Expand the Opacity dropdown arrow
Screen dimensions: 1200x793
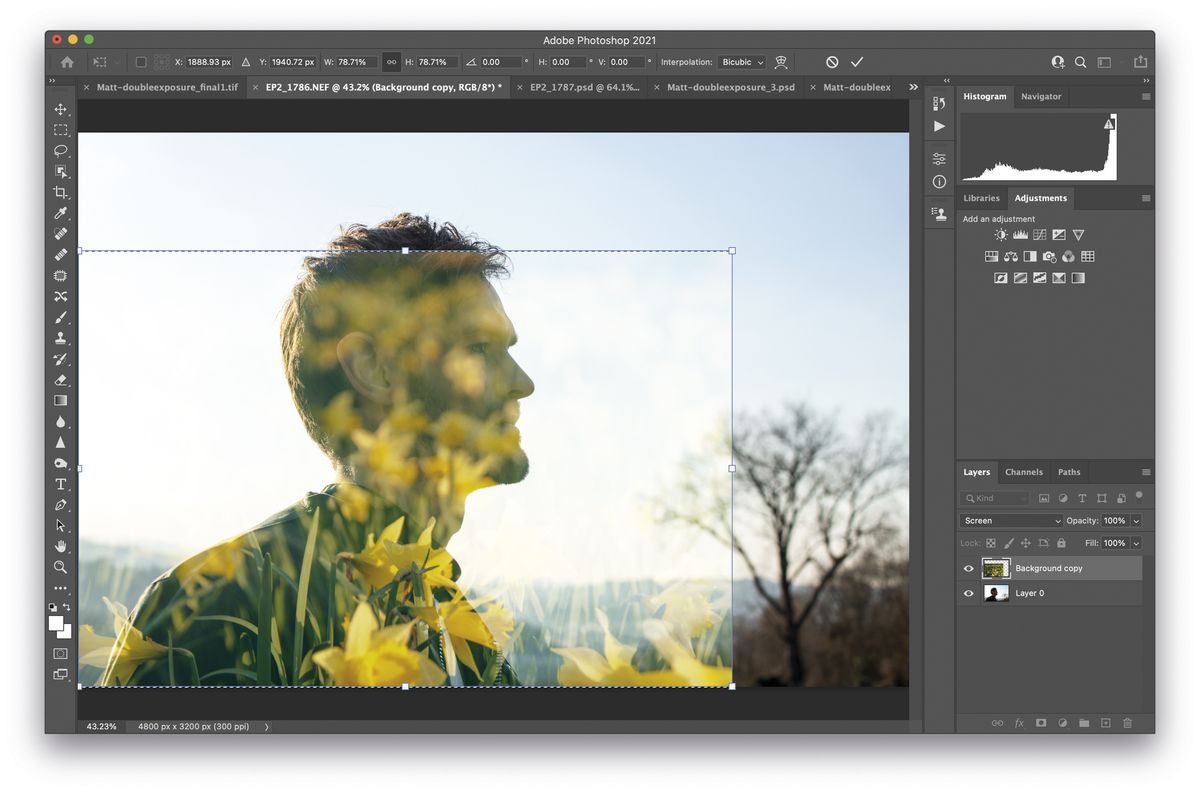tap(1135, 520)
